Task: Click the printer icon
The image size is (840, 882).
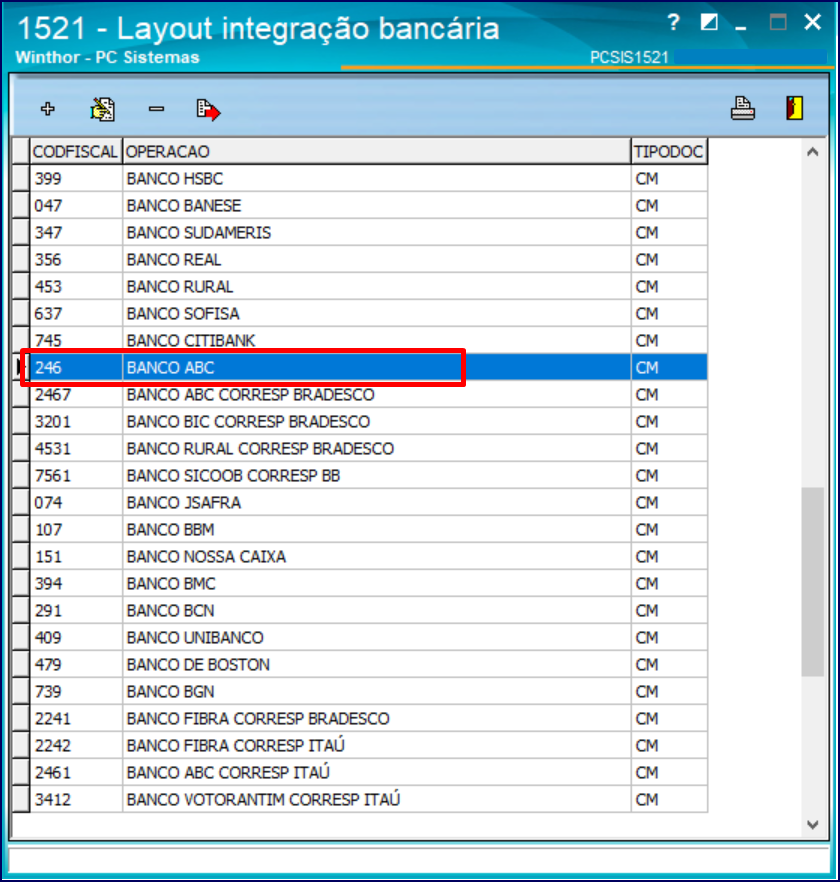Action: coord(743,109)
